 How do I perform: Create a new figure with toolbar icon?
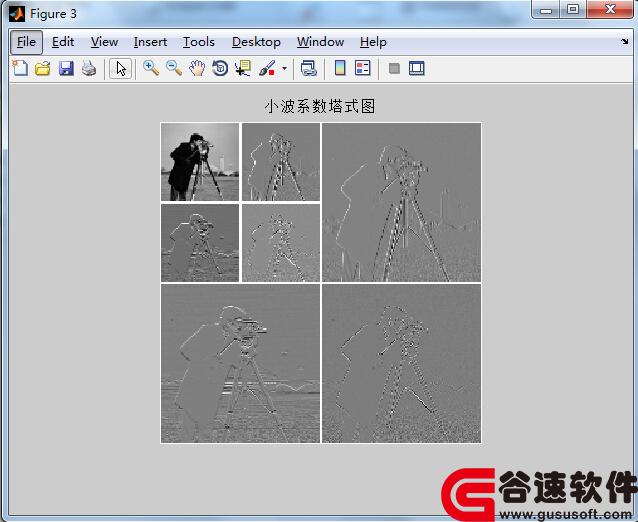(x=20, y=68)
